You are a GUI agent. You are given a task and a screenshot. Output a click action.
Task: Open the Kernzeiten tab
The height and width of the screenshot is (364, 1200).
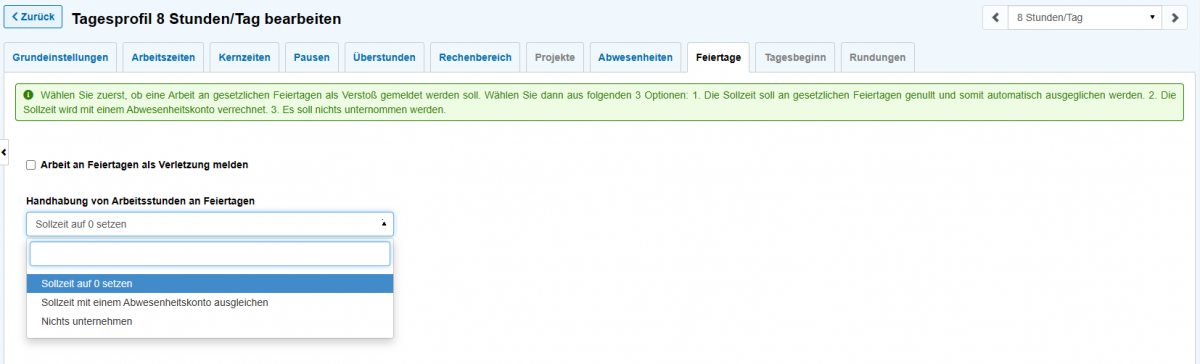pyautogui.click(x=245, y=58)
